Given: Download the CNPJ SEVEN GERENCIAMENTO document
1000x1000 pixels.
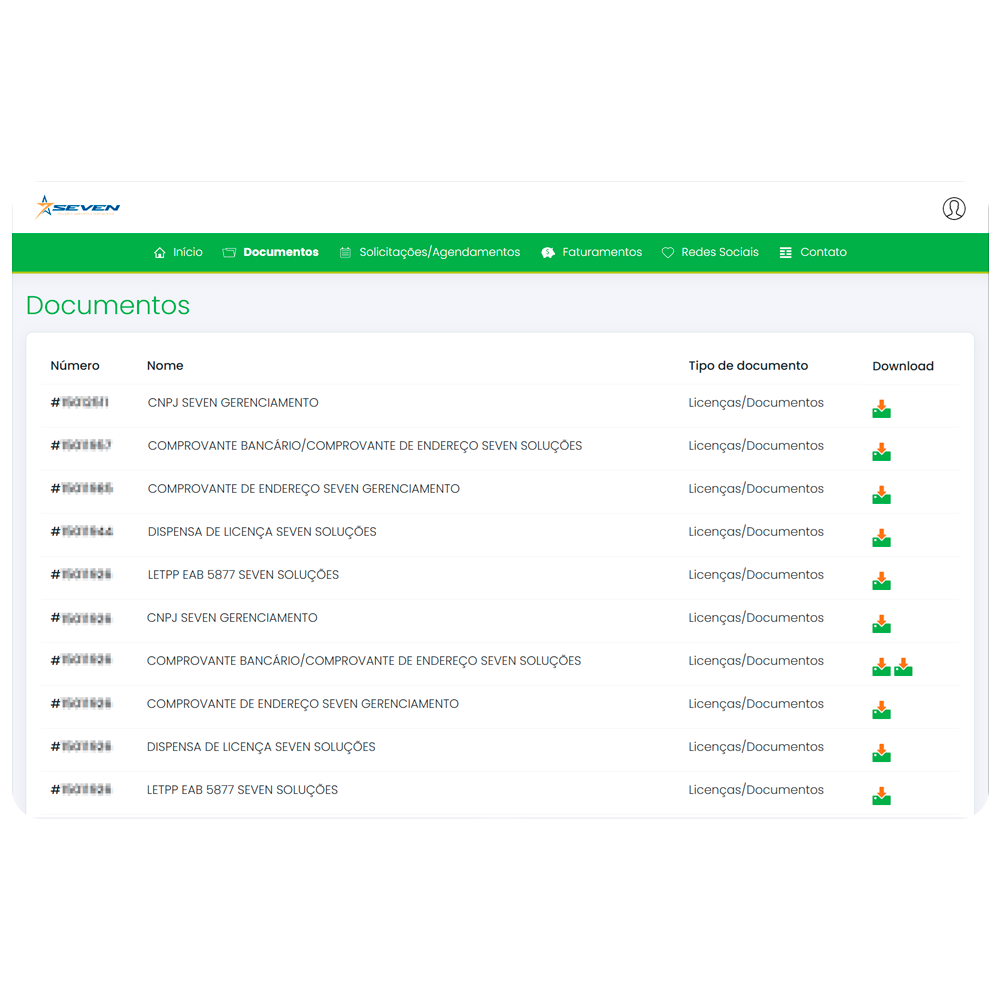Looking at the screenshot, I should [x=881, y=406].
